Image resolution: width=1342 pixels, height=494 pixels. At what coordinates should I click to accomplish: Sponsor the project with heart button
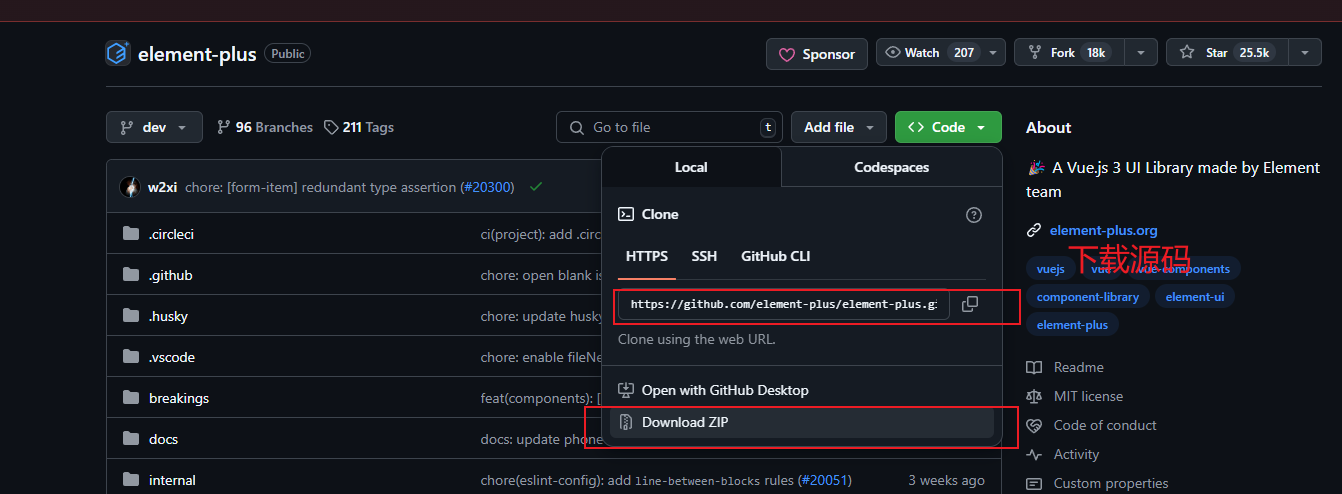click(x=817, y=54)
